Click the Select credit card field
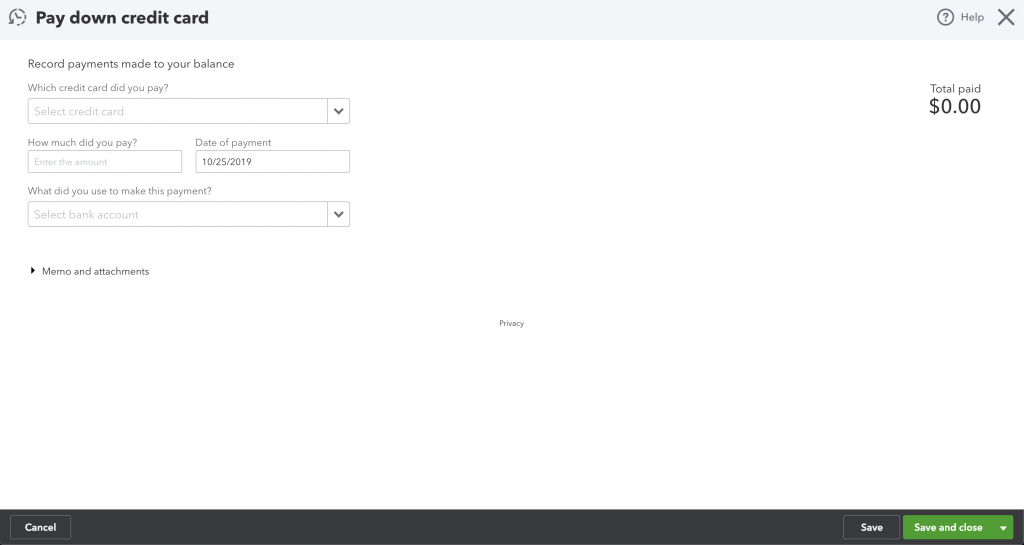 coord(178,111)
